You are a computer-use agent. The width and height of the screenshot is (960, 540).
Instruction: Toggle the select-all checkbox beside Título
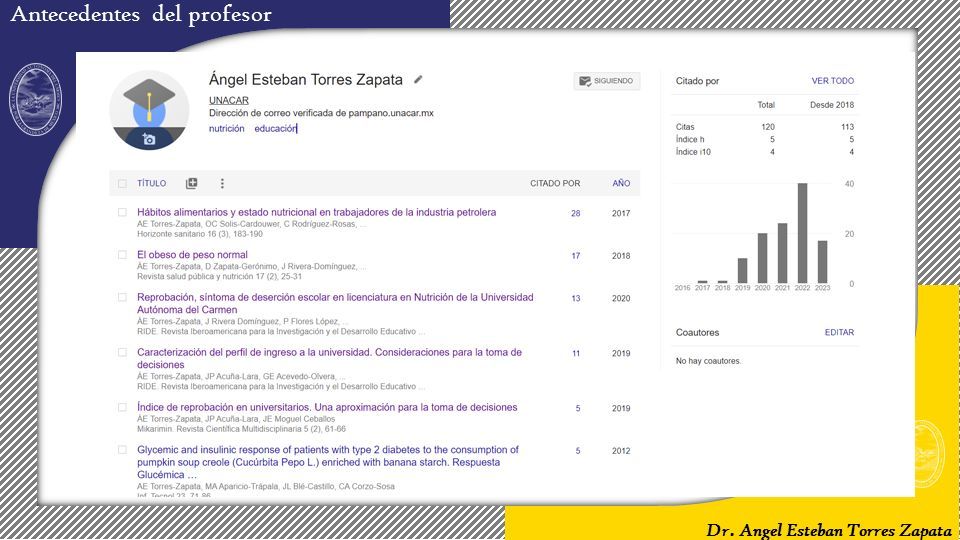click(x=122, y=184)
